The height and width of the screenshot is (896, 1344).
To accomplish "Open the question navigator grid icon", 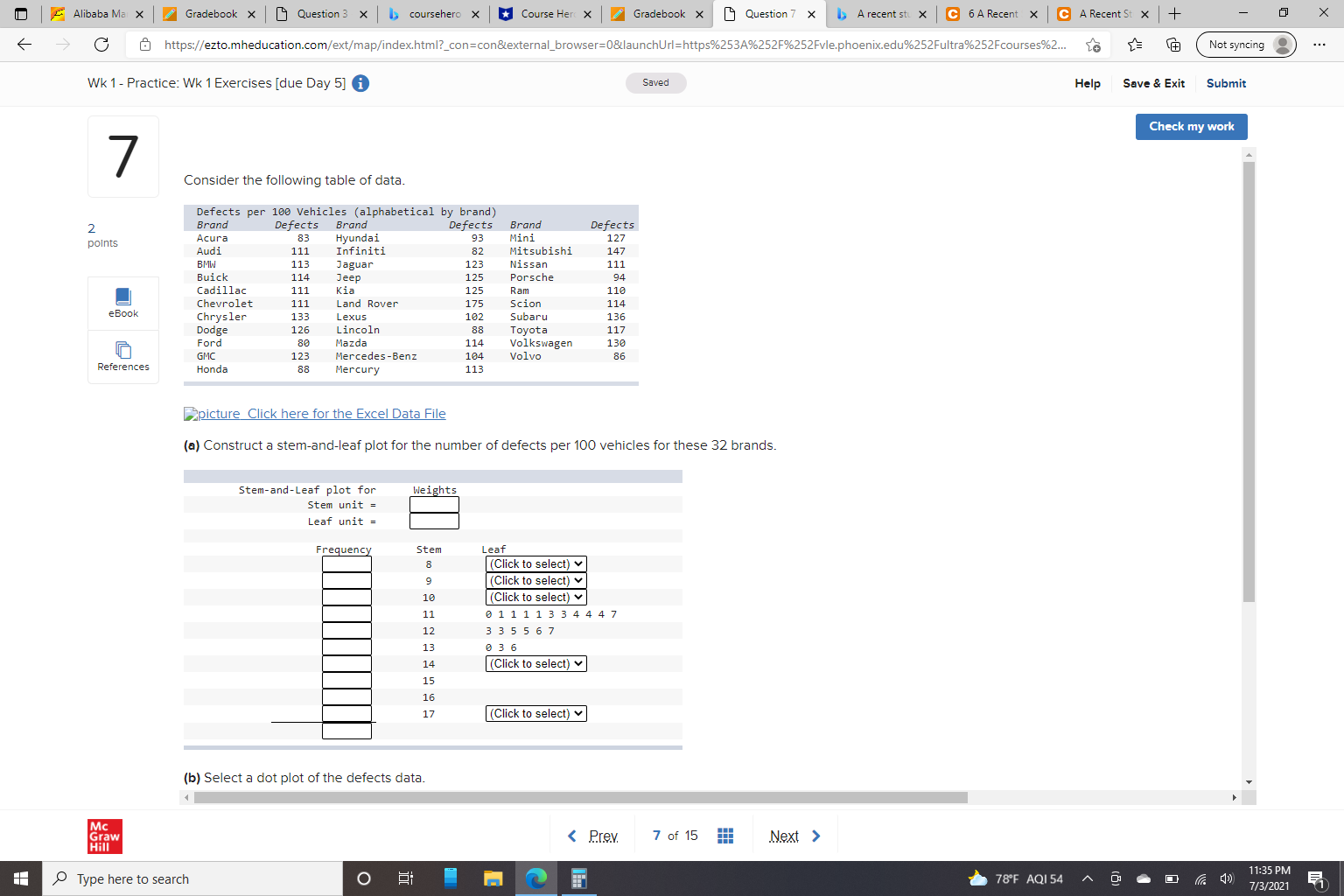I will 724,836.
